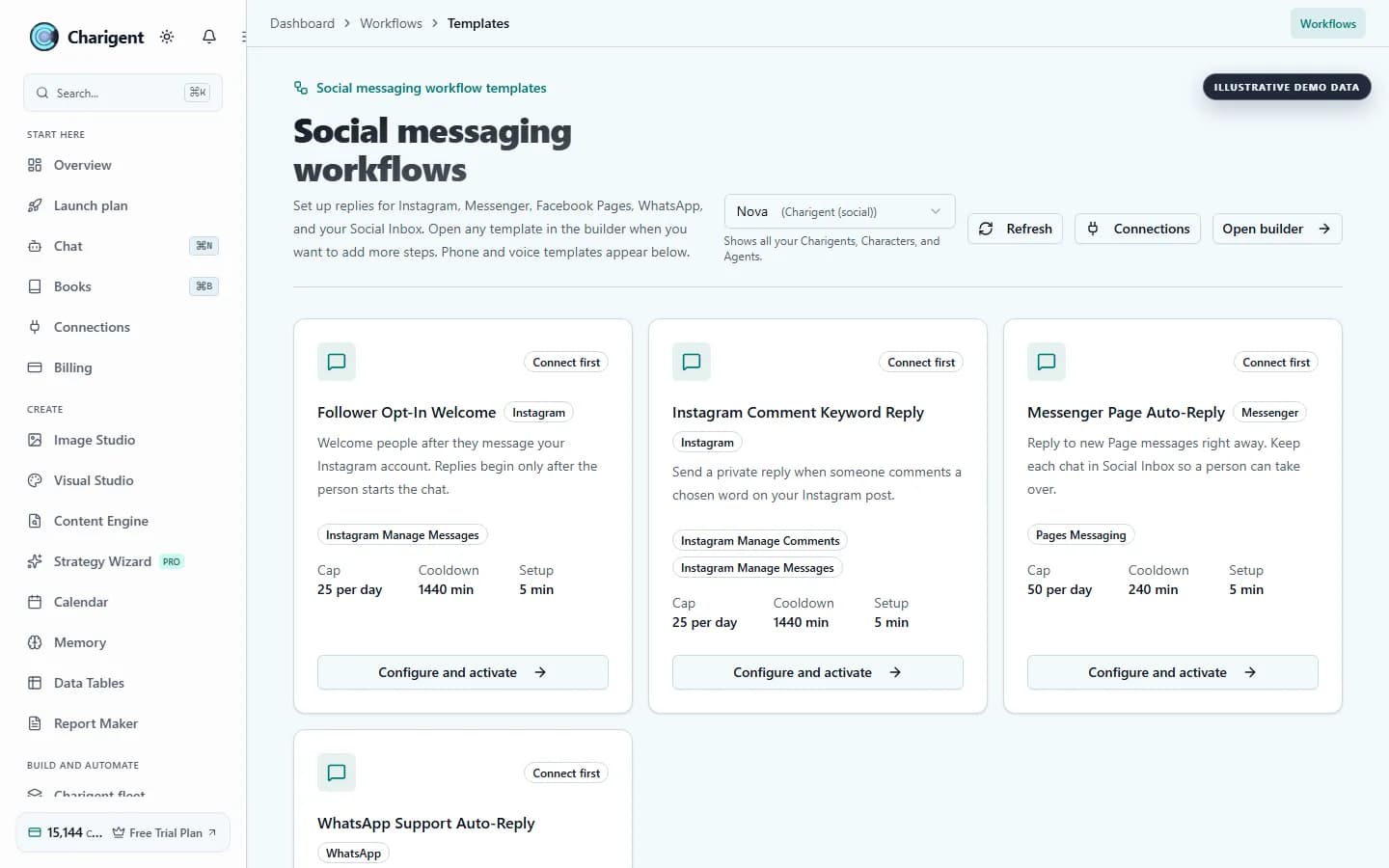Click the Overview grid icon

[35, 165]
